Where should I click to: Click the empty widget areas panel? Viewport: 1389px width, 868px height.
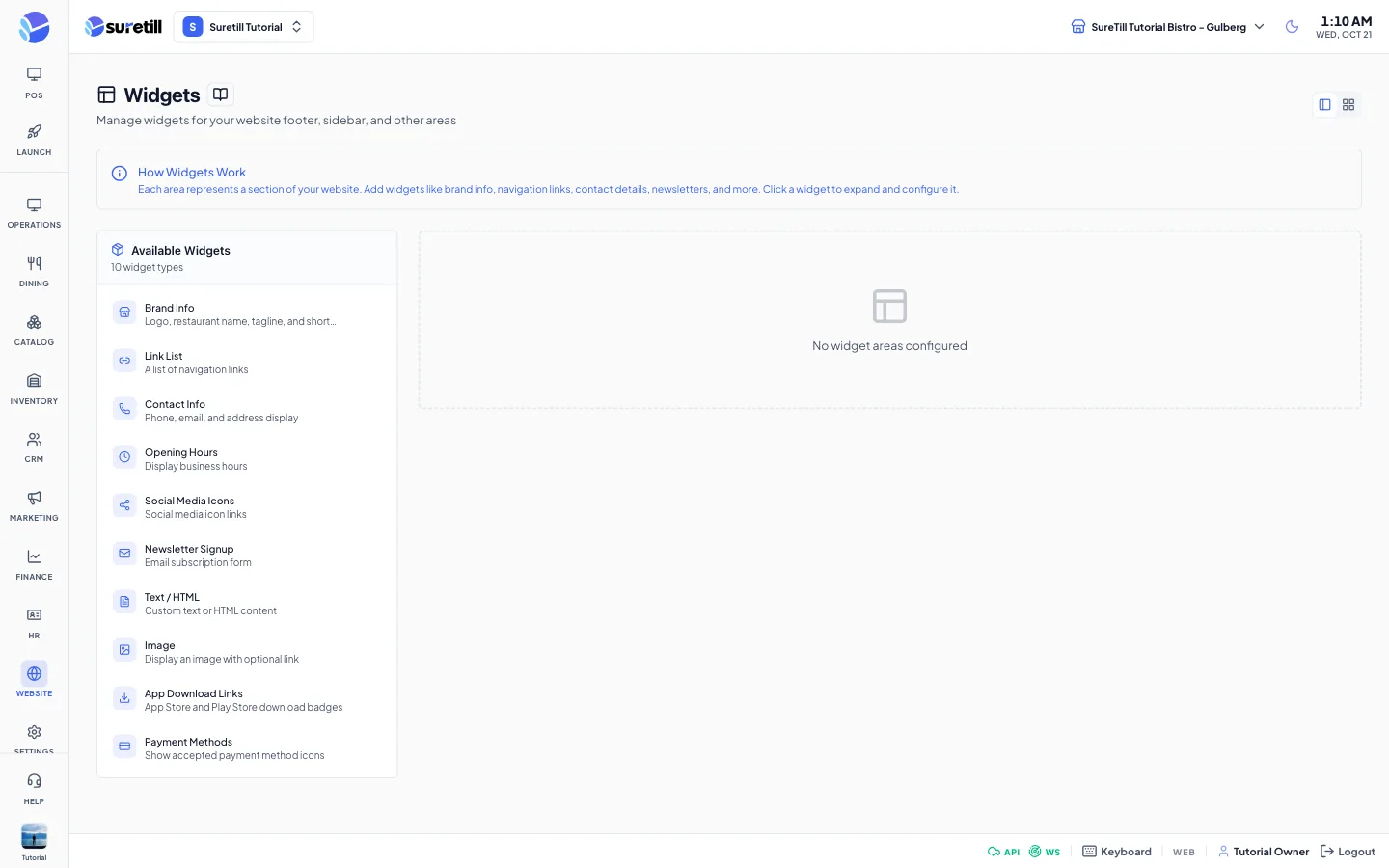[889, 319]
